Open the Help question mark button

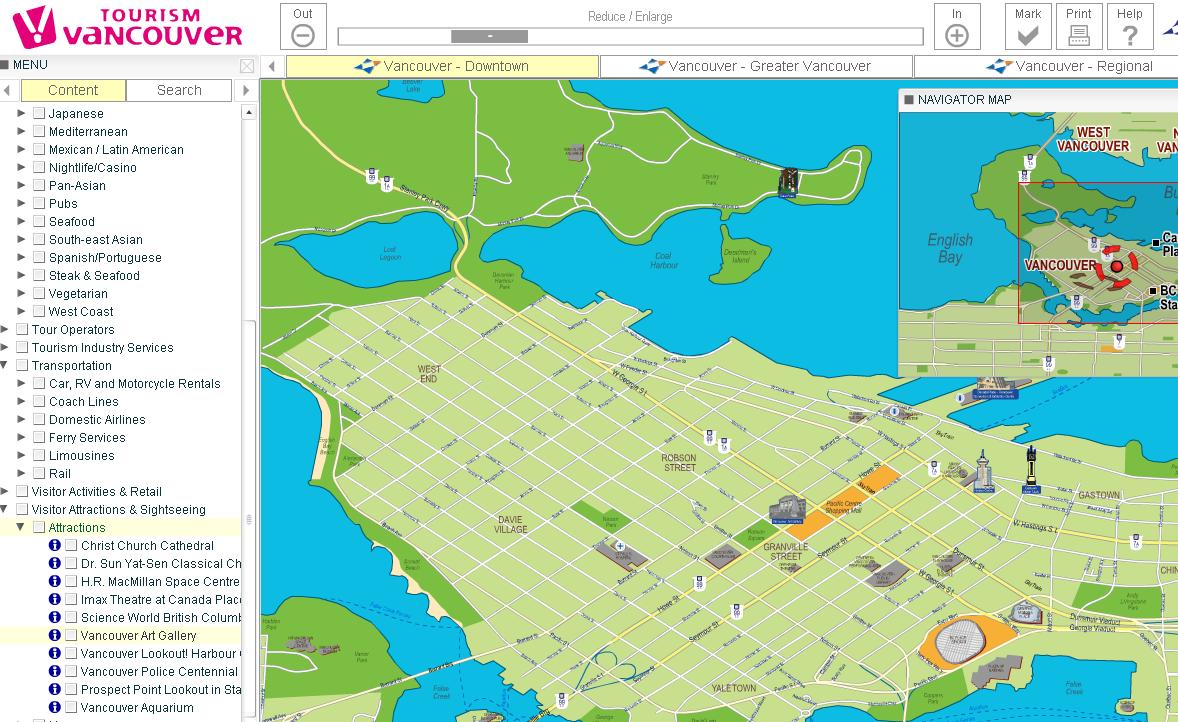point(1129,27)
